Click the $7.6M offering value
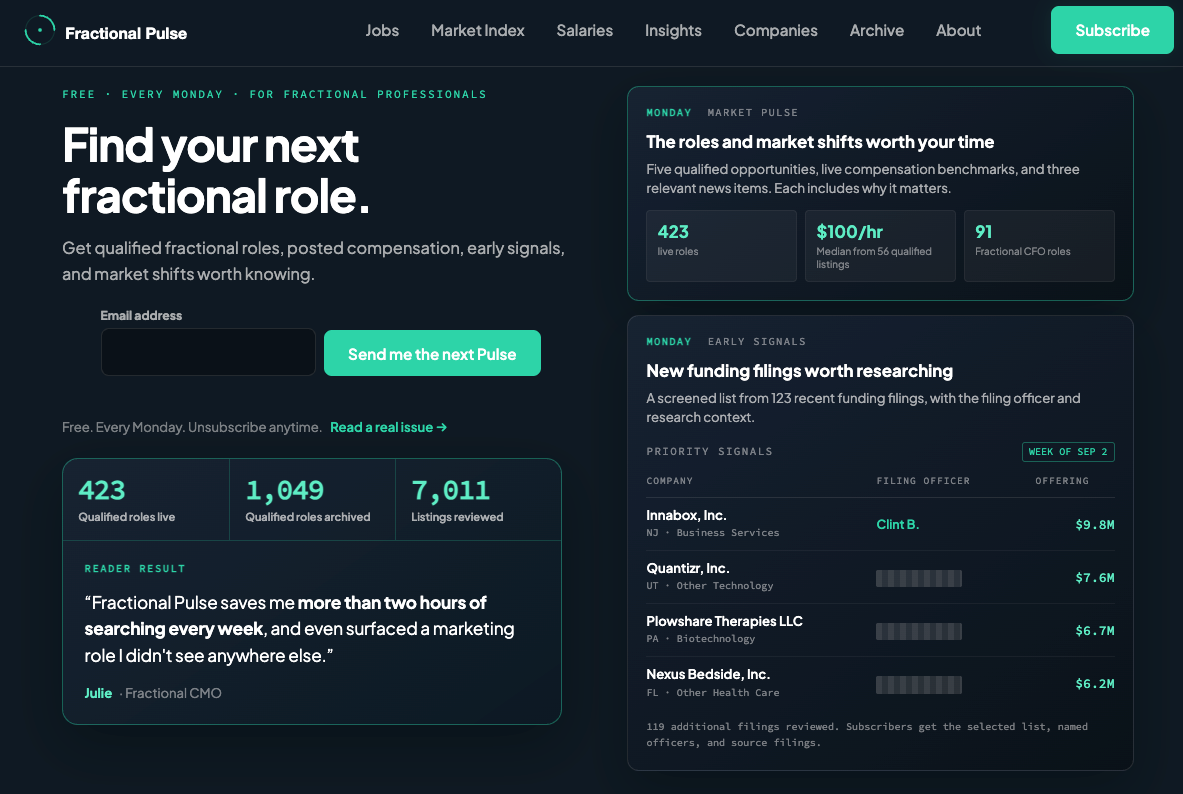 click(1095, 577)
